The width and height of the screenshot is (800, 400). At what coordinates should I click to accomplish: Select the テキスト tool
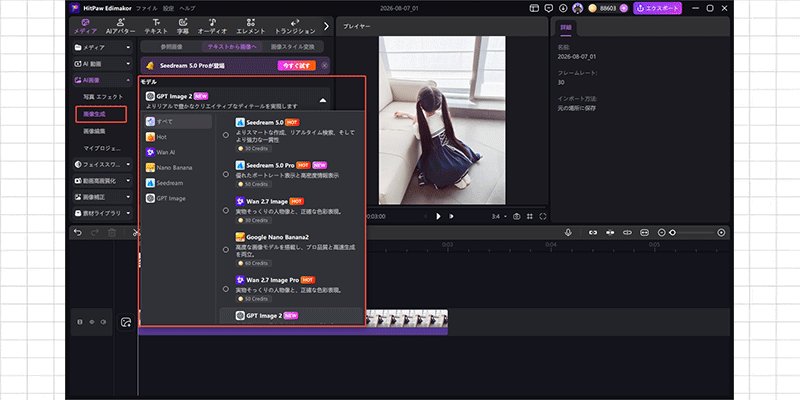coord(156,27)
